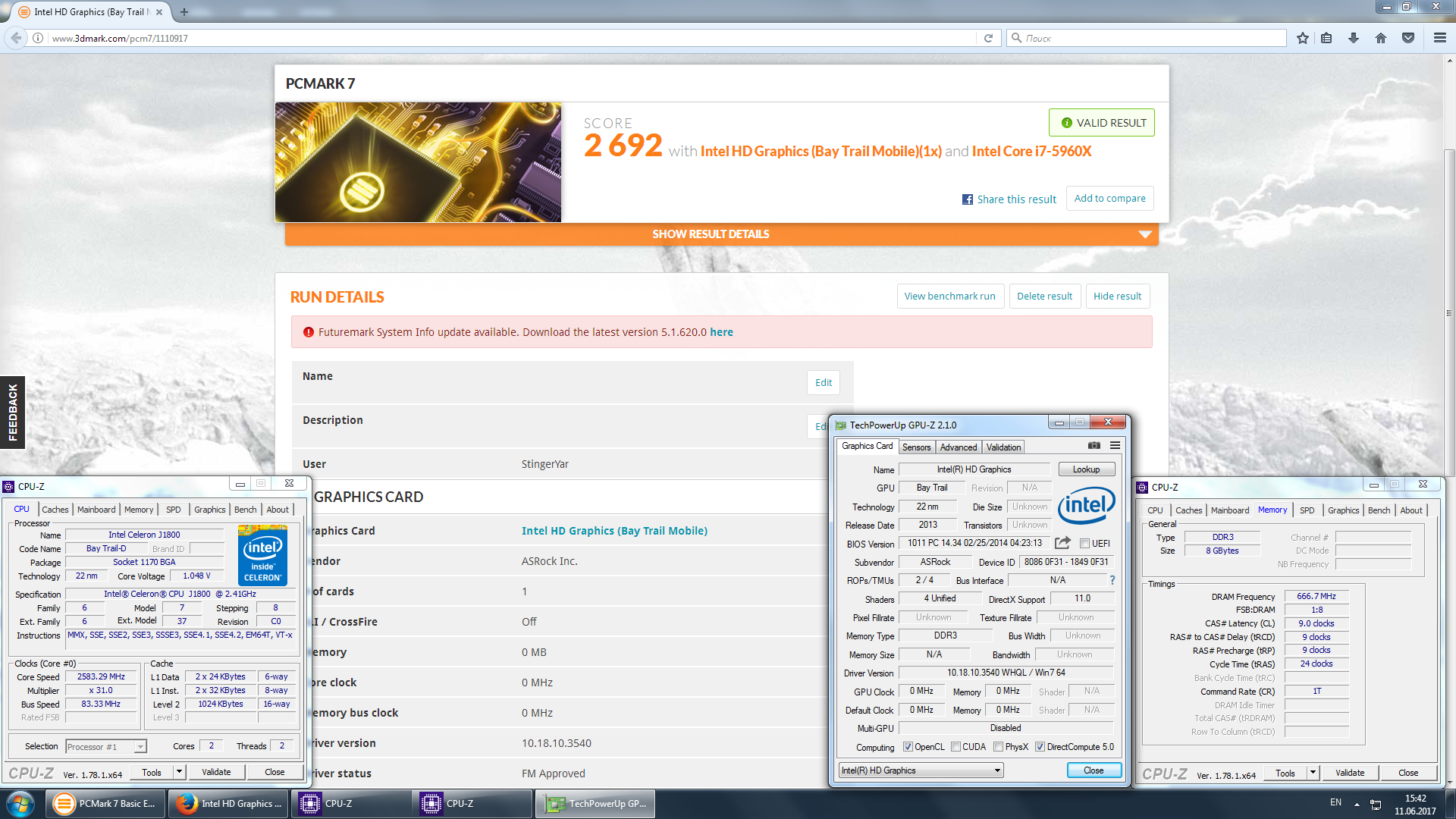Image resolution: width=1456 pixels, height=819 pixels.
Task: Reload the page with the refresh icon
Action: tap(988, 38)
